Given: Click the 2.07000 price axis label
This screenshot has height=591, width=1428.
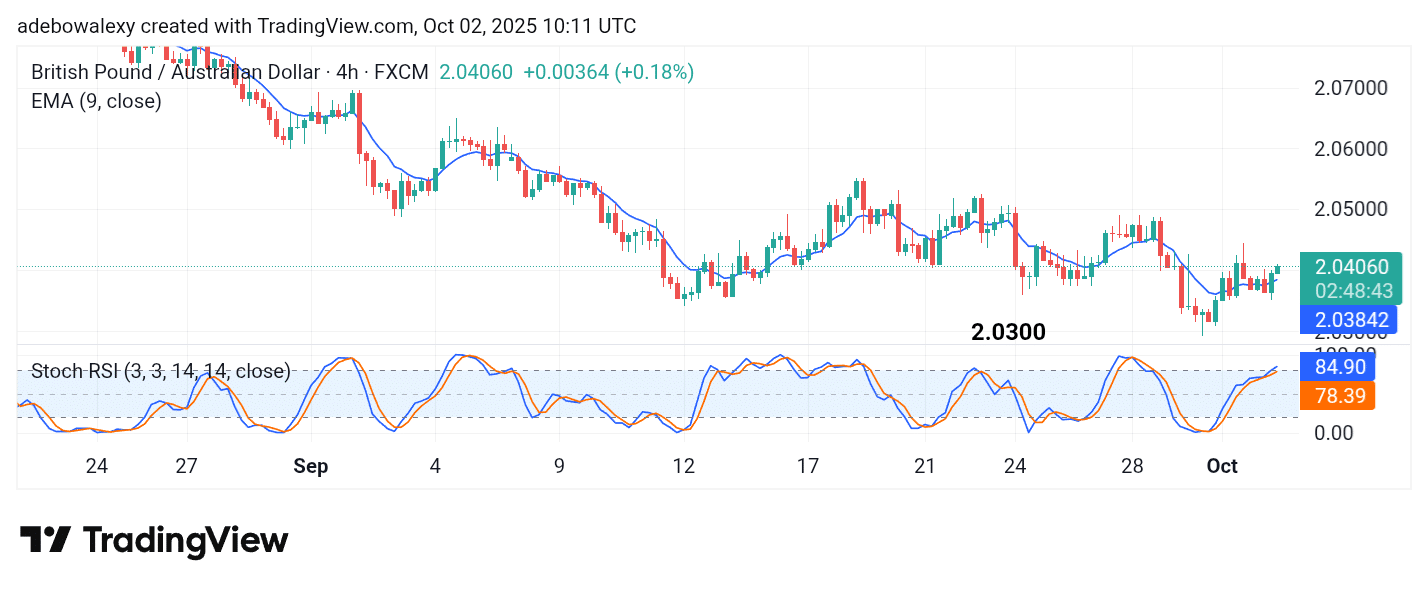Looking at the screenshot, I should (1350, 88).
